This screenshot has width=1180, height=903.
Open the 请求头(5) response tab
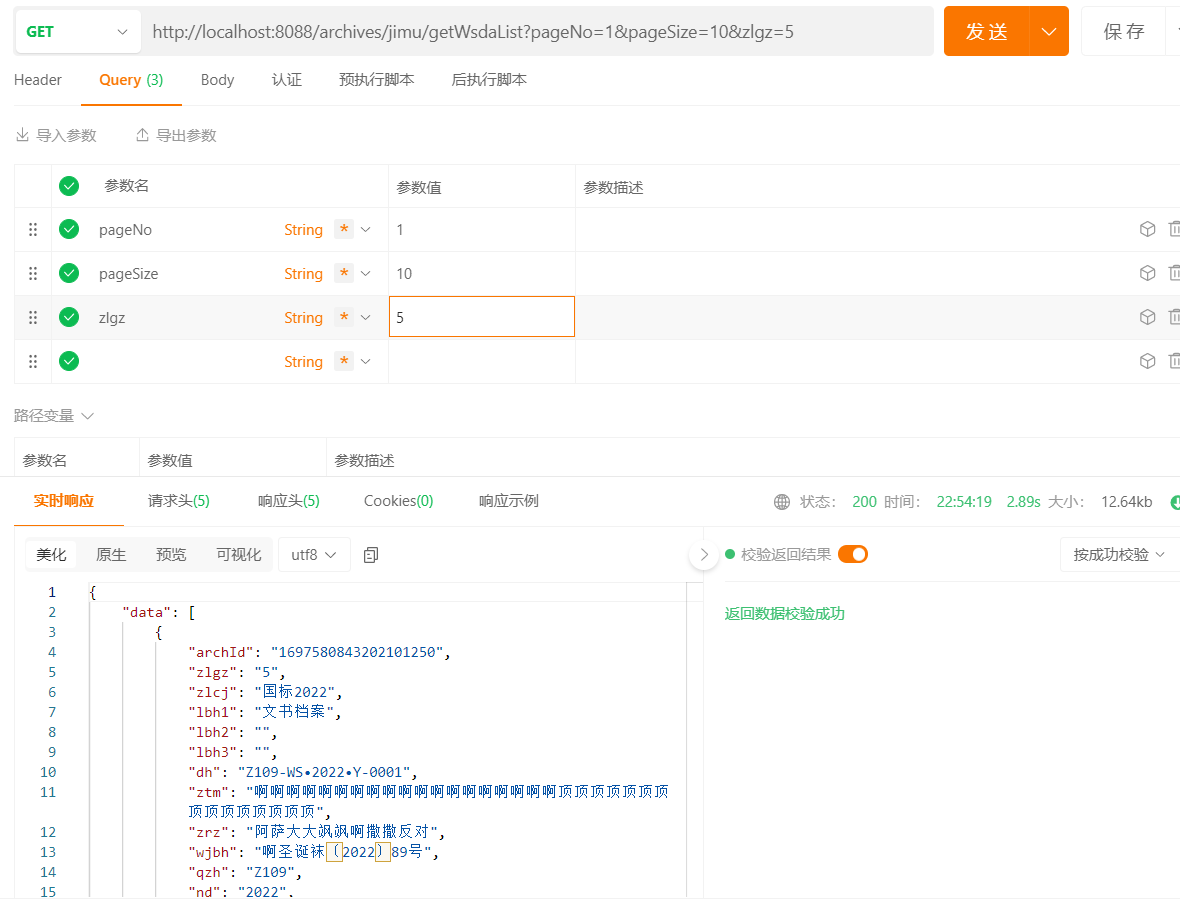click(178, 501)
